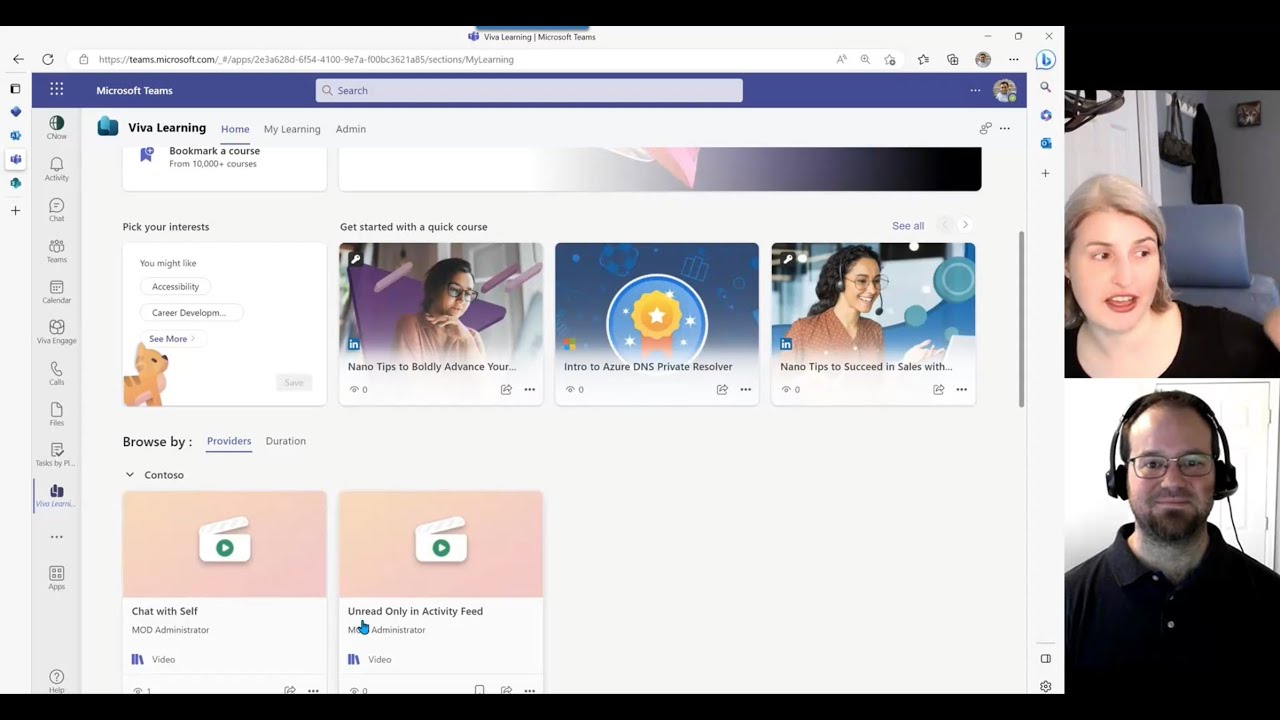Open more options for Nano Tips to Boldly Advance
This screenshot has width=1280, height=720.
[529, 389]
